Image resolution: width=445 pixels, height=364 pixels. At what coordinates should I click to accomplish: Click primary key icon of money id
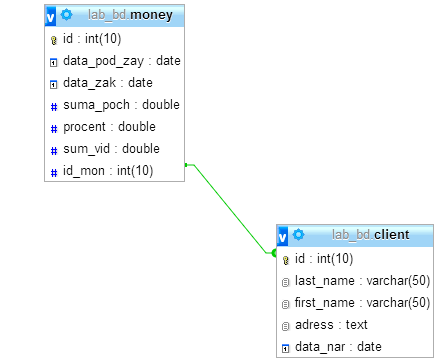tap(54, 40)
